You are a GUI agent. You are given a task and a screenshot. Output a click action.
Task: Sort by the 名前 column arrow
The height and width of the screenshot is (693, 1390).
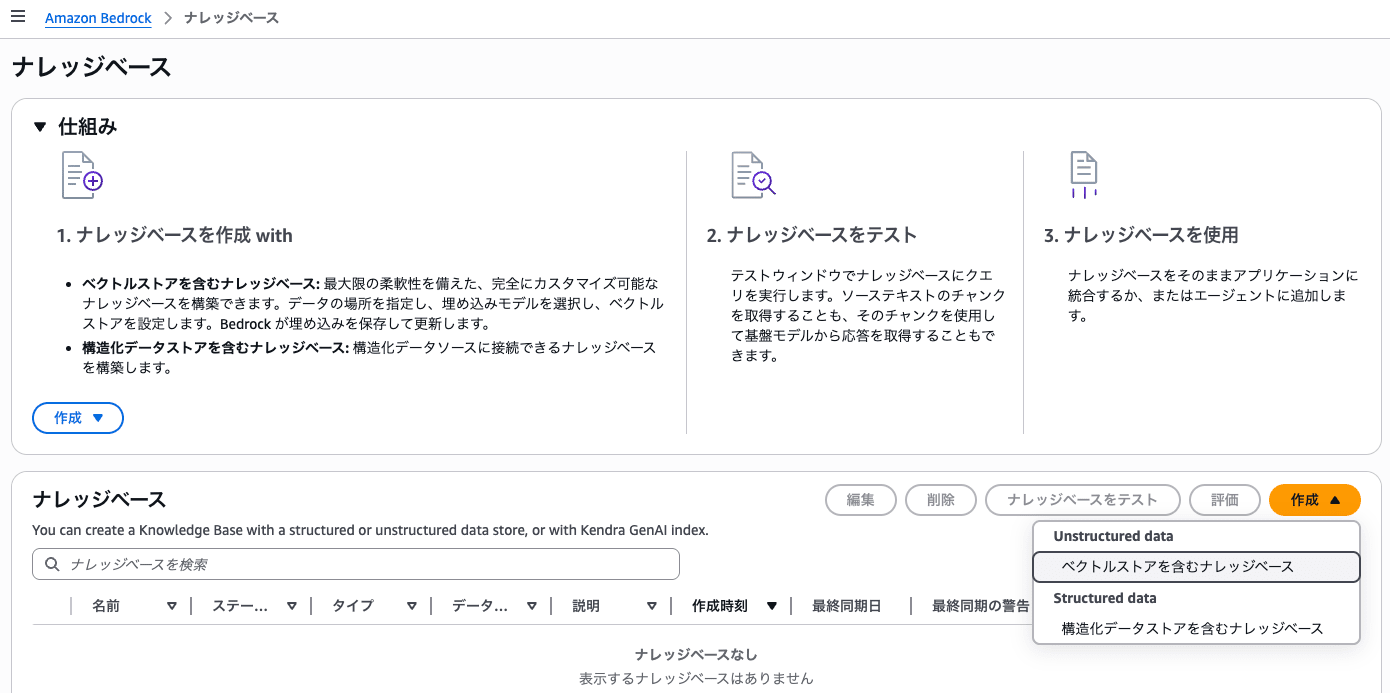[x=172, y=606]
